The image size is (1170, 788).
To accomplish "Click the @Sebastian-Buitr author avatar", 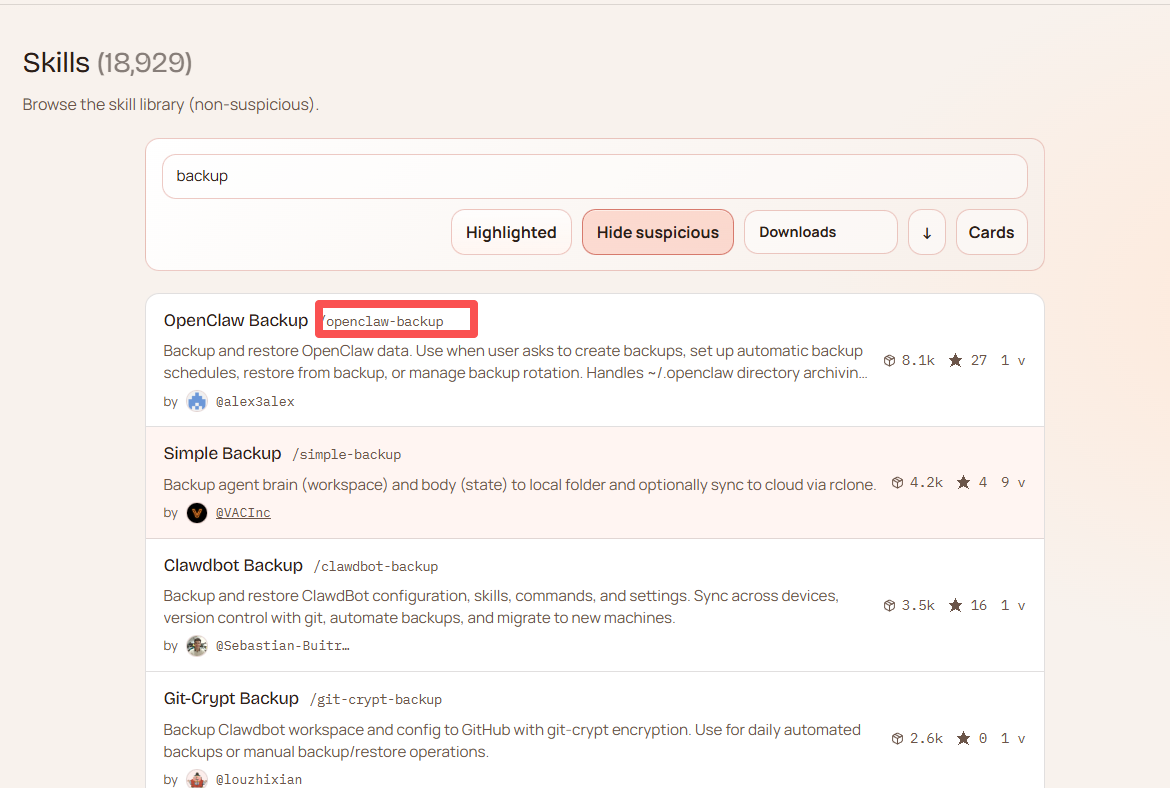I will click(197, 645).
